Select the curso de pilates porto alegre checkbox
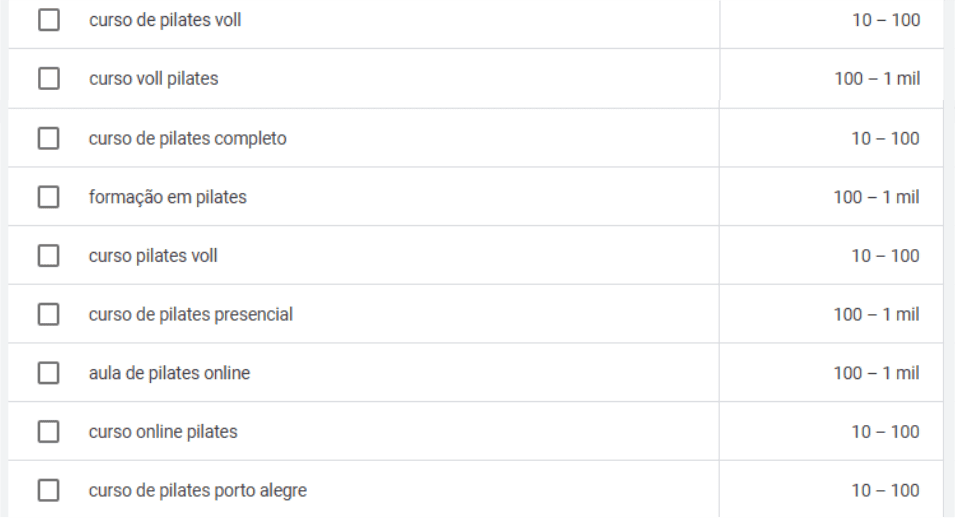The image size is (955, 518). point(48,491)
